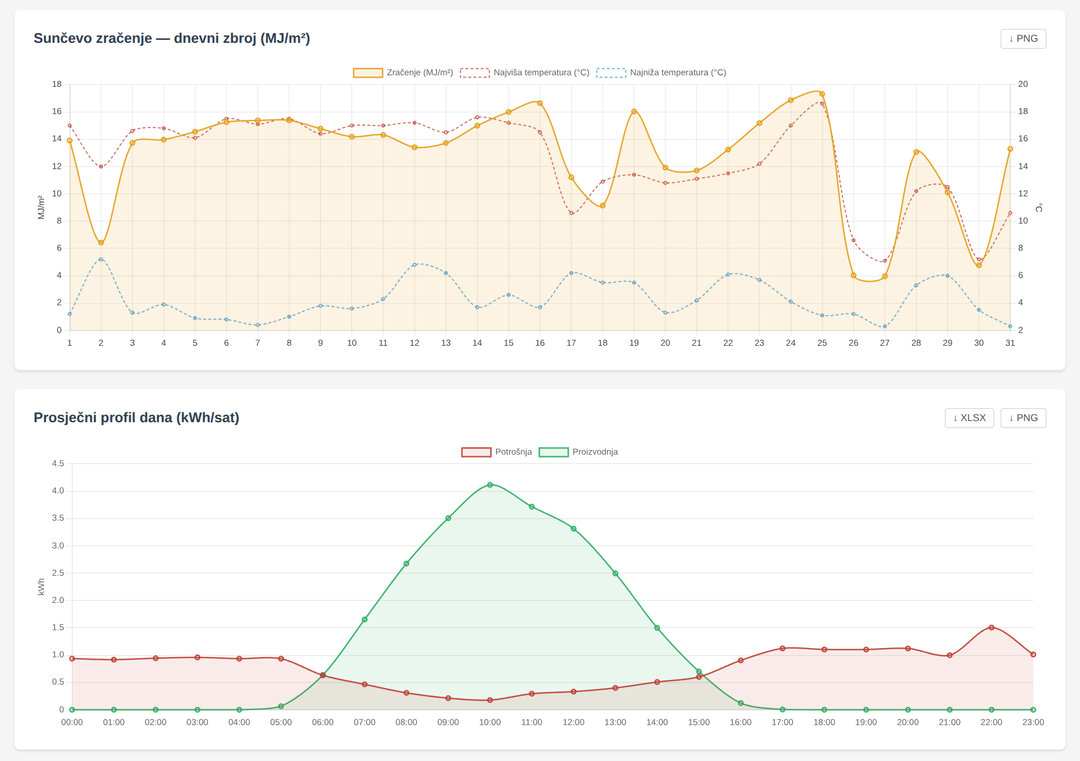Screen dimensions: 1080x761
Task: Click the blue dashed Najniža temperatura swatch
Action: pos(611,73)
